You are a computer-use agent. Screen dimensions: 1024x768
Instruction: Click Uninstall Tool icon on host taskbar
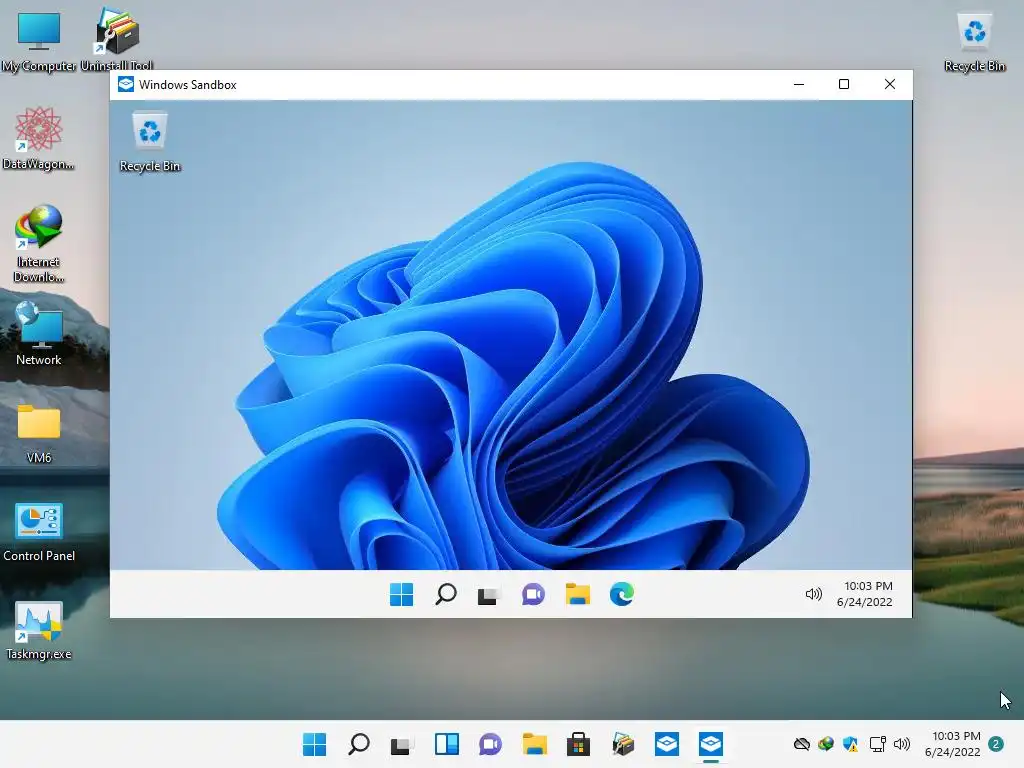622,744
